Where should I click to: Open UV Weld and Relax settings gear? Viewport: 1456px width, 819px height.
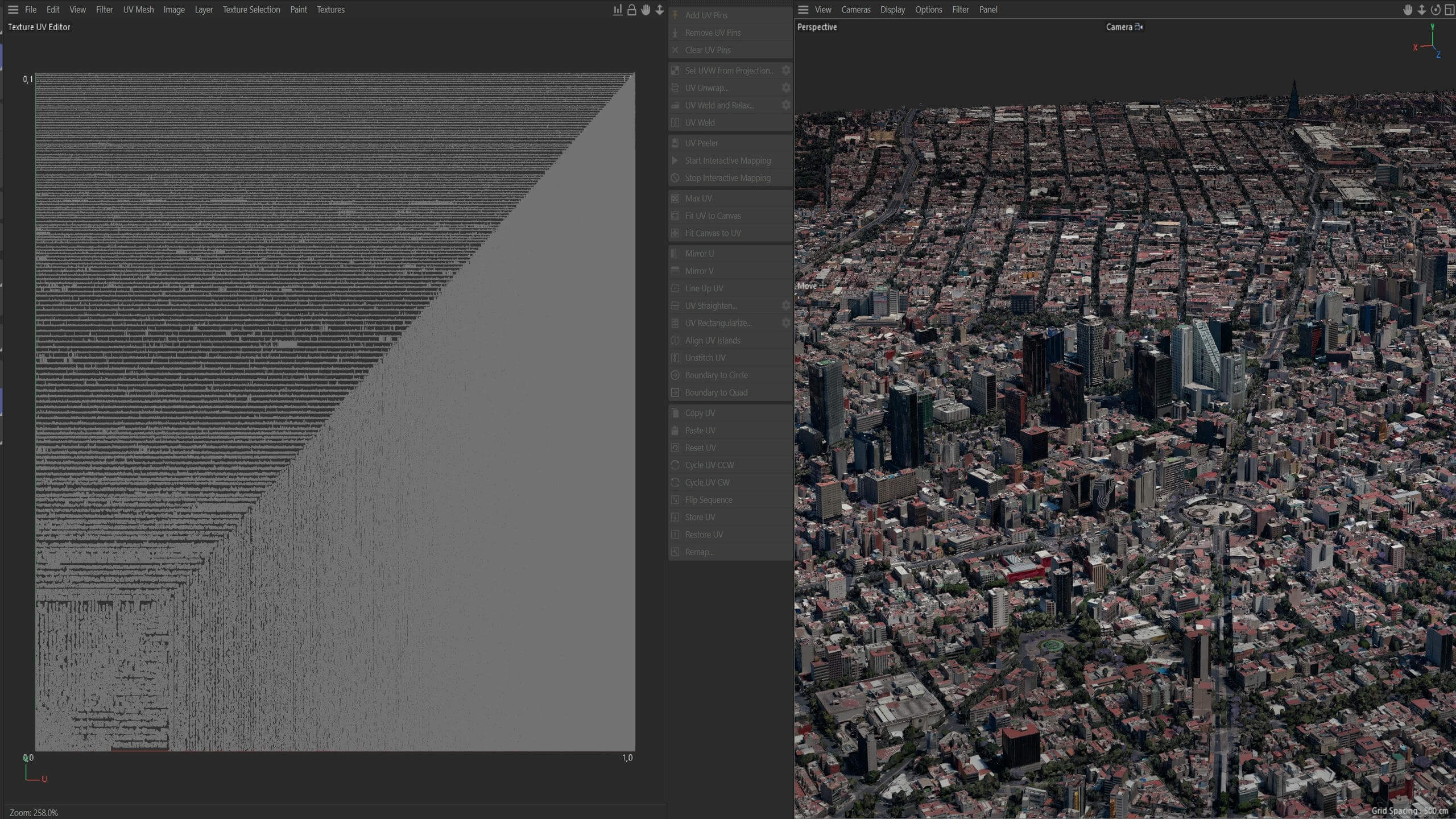(x=786, y=105)
